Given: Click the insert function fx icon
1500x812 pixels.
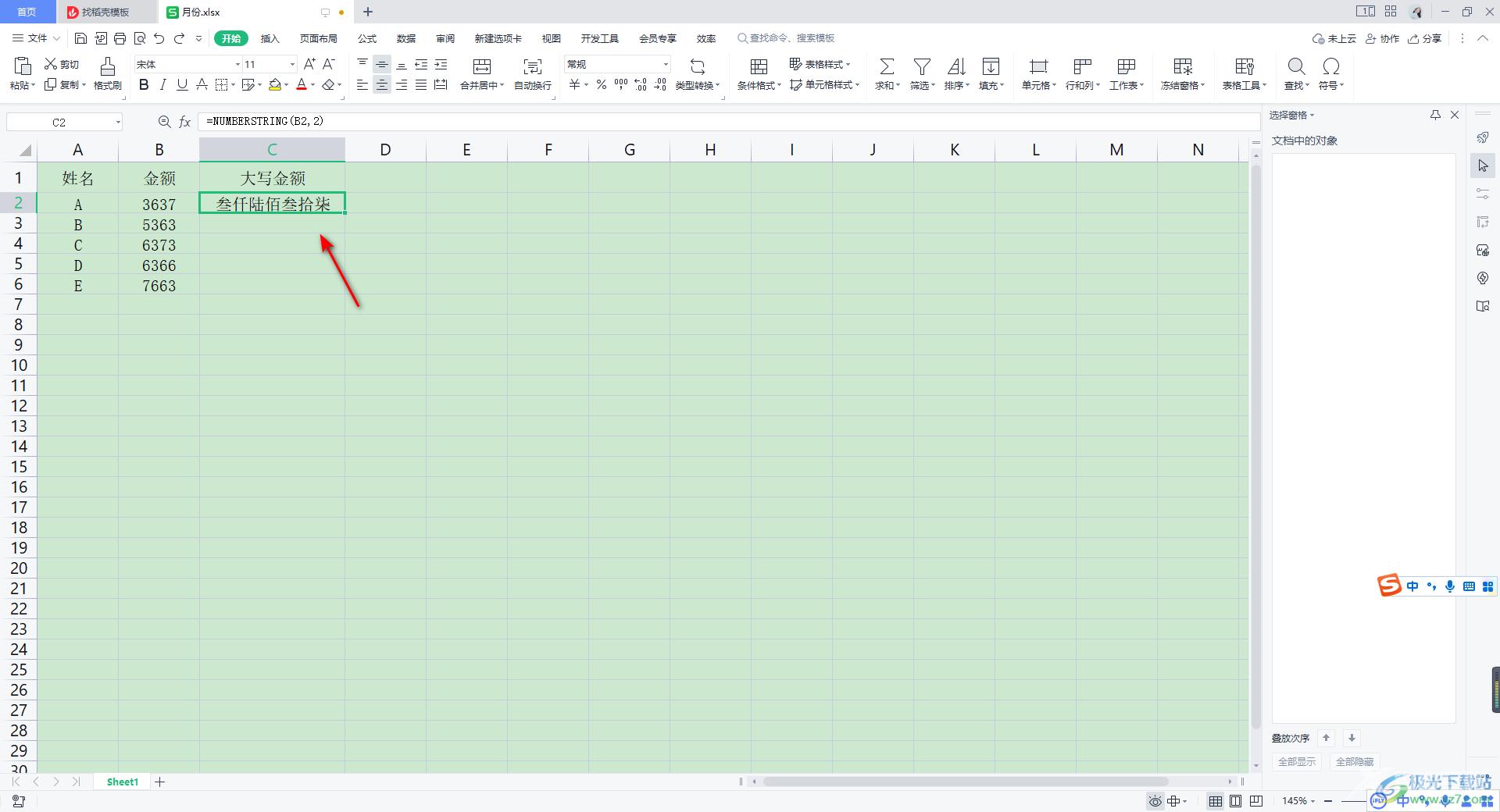Looking at the screenshot, I should coord(185,122).
